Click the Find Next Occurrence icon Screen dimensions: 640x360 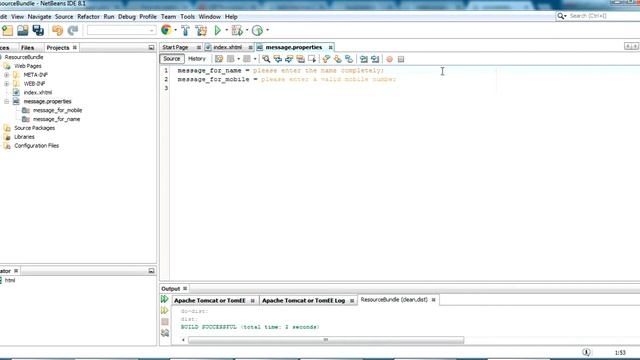coord(289,59)
